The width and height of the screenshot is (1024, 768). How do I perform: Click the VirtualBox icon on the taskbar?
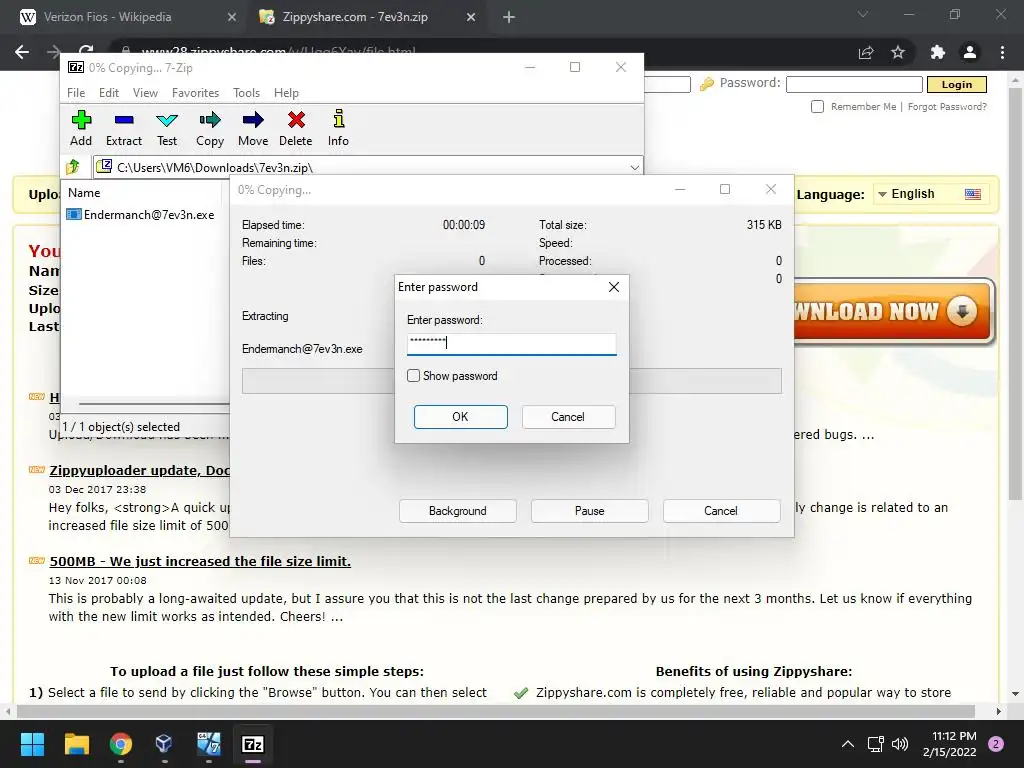pyautogui.click(x=164, y=744)
